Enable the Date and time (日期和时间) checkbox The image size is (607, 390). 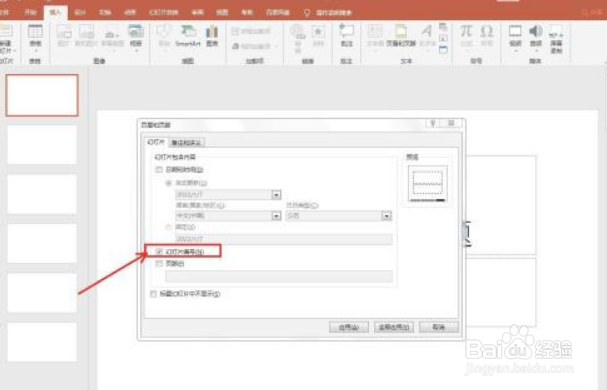pyautogui.click(x=159, y=170)
